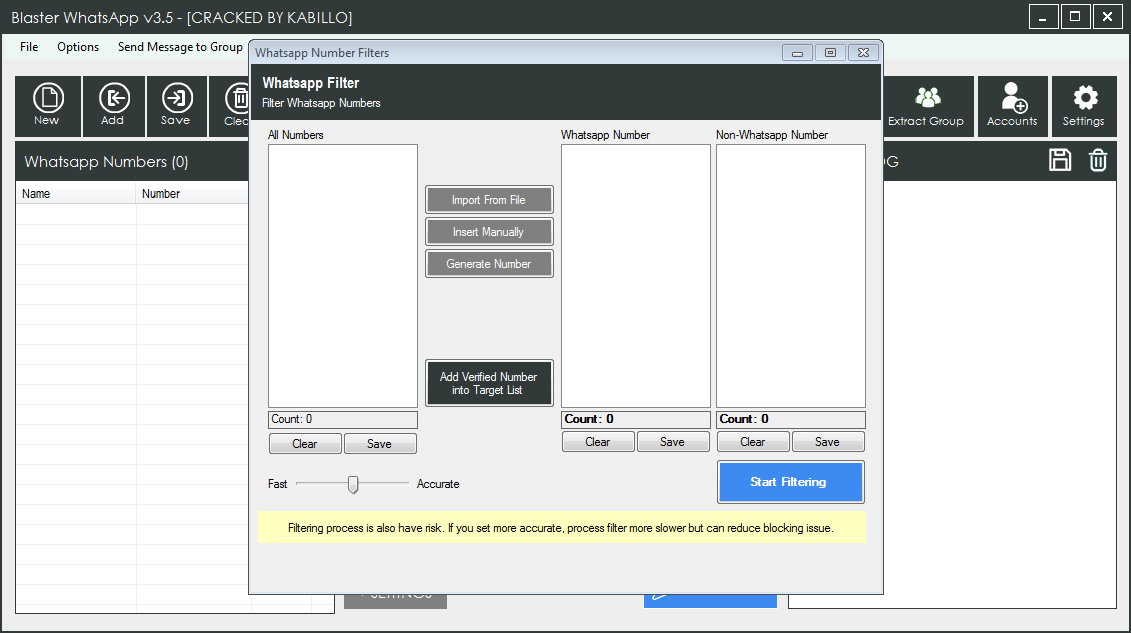Click the Name column header
This screenshot has width=1131, height=633.
tap(76, 193)
